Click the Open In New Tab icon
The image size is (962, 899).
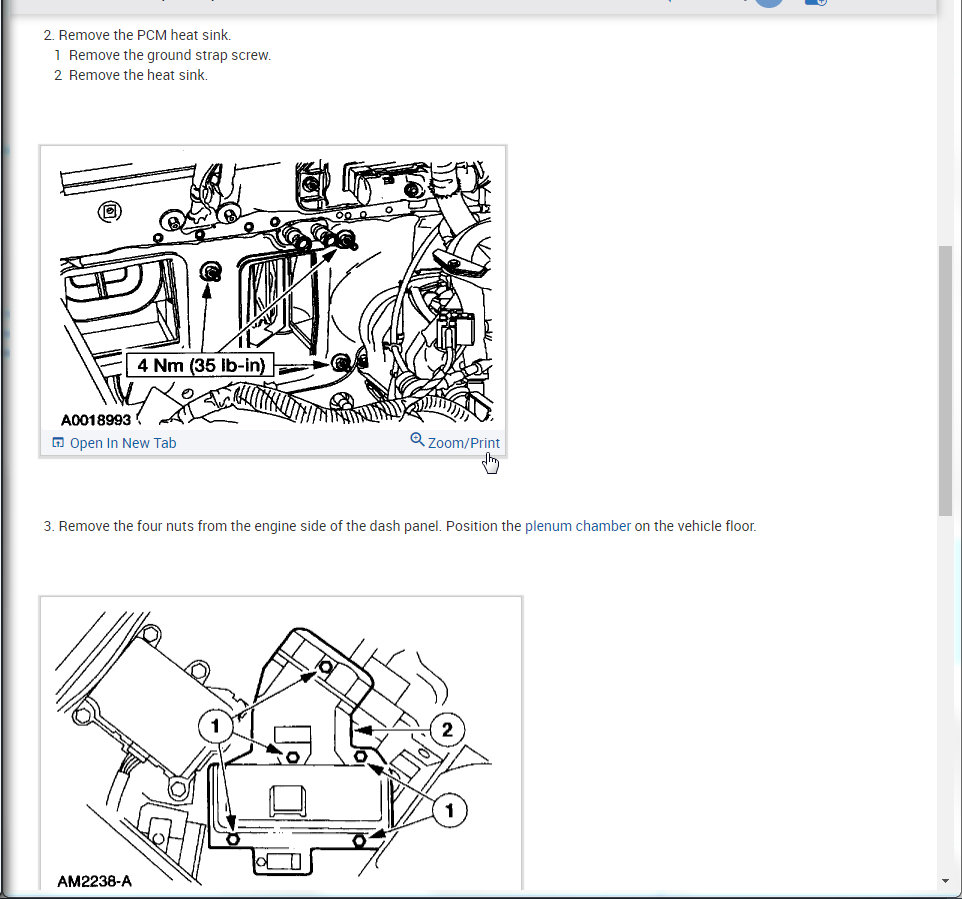(x=58, y=442)
